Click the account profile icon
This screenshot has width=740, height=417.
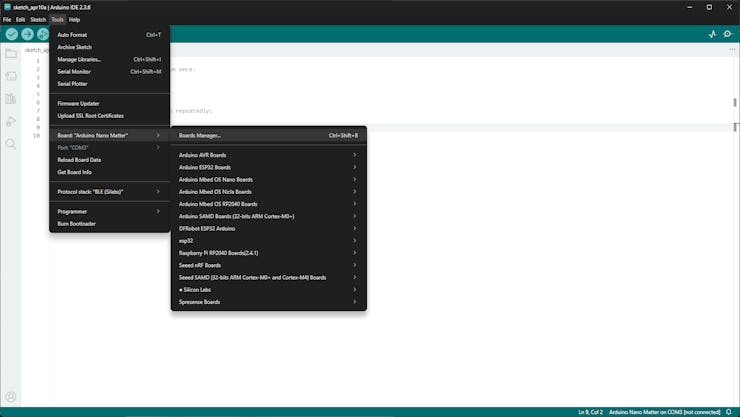[x=11, y=397]
